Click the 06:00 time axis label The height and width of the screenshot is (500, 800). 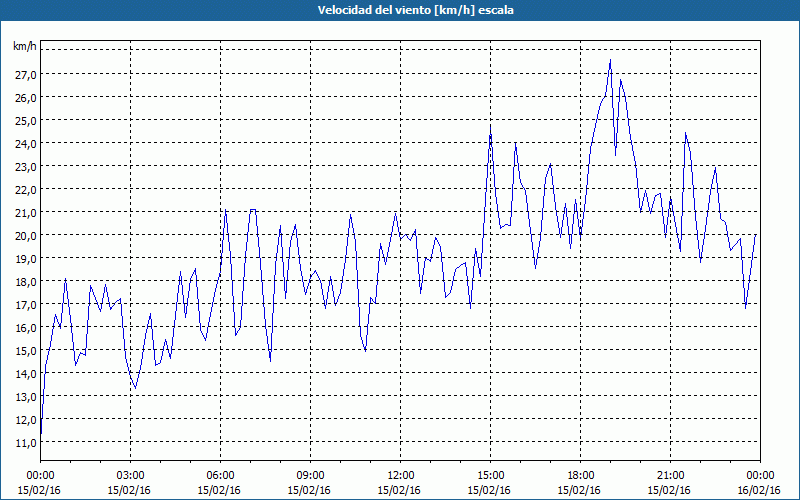[x=220, y=476]
